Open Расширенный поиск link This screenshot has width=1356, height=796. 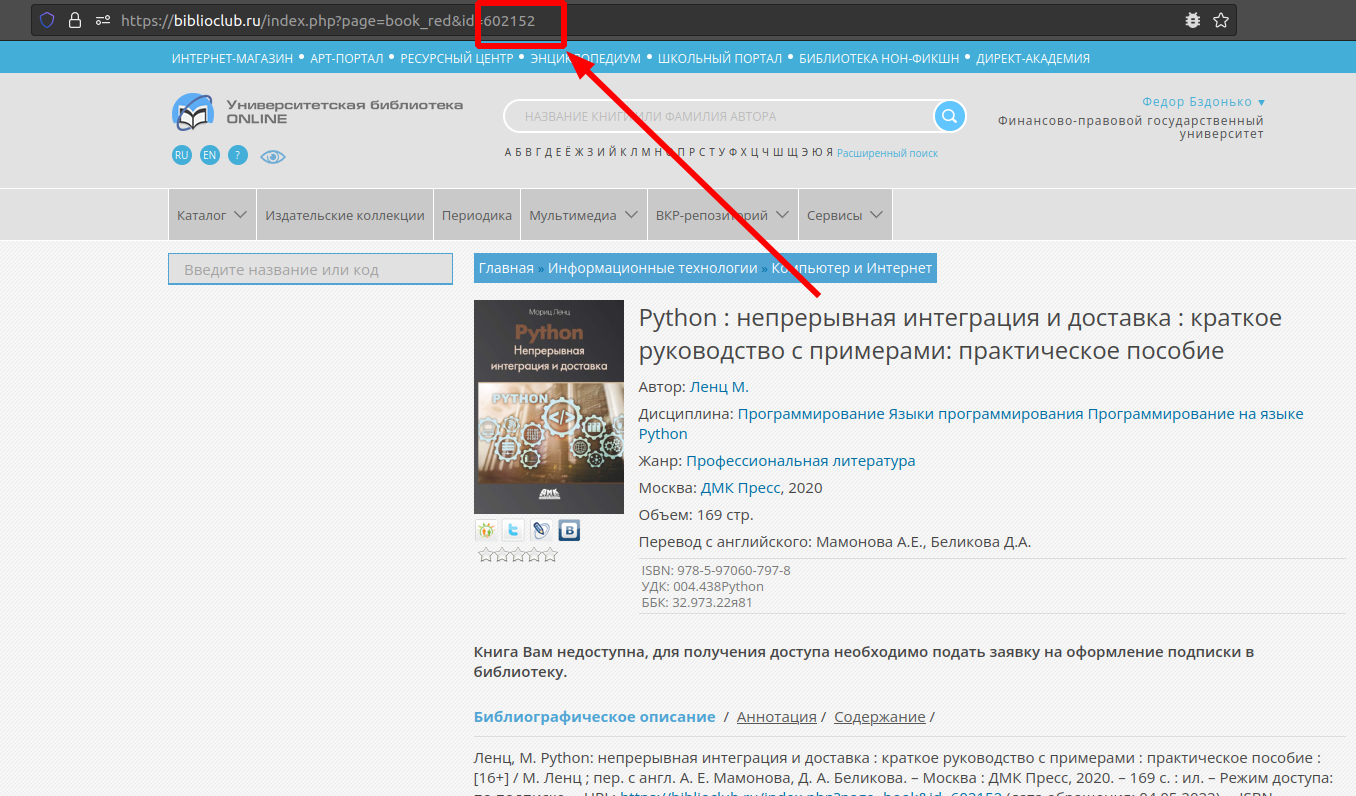pyautogui.click(x=888, y=154)
